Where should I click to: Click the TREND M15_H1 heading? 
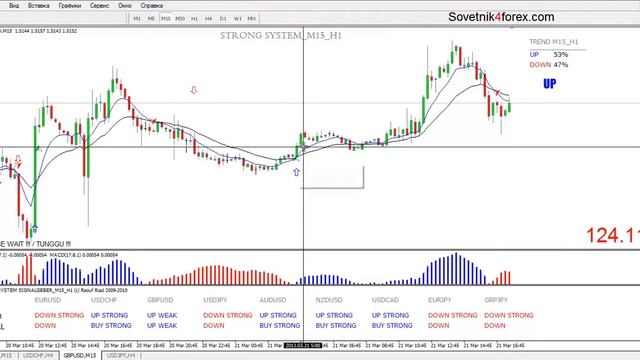(x=554, y=42)
